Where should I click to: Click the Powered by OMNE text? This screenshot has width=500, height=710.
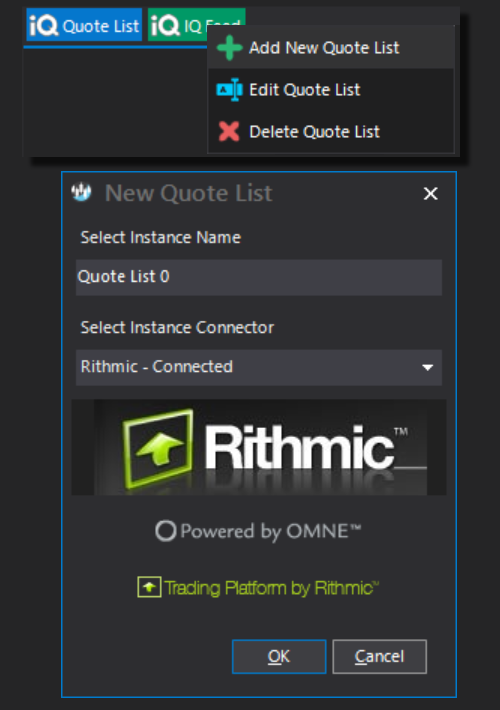(270, 531)
